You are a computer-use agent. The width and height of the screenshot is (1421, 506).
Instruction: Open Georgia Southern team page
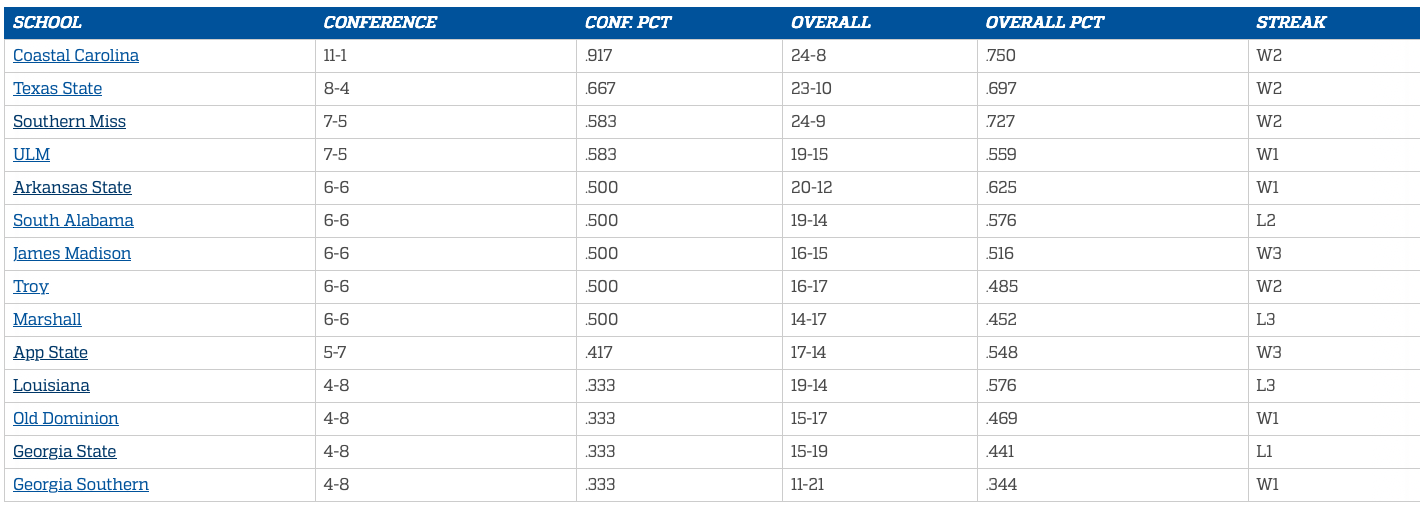pos(81,485)
